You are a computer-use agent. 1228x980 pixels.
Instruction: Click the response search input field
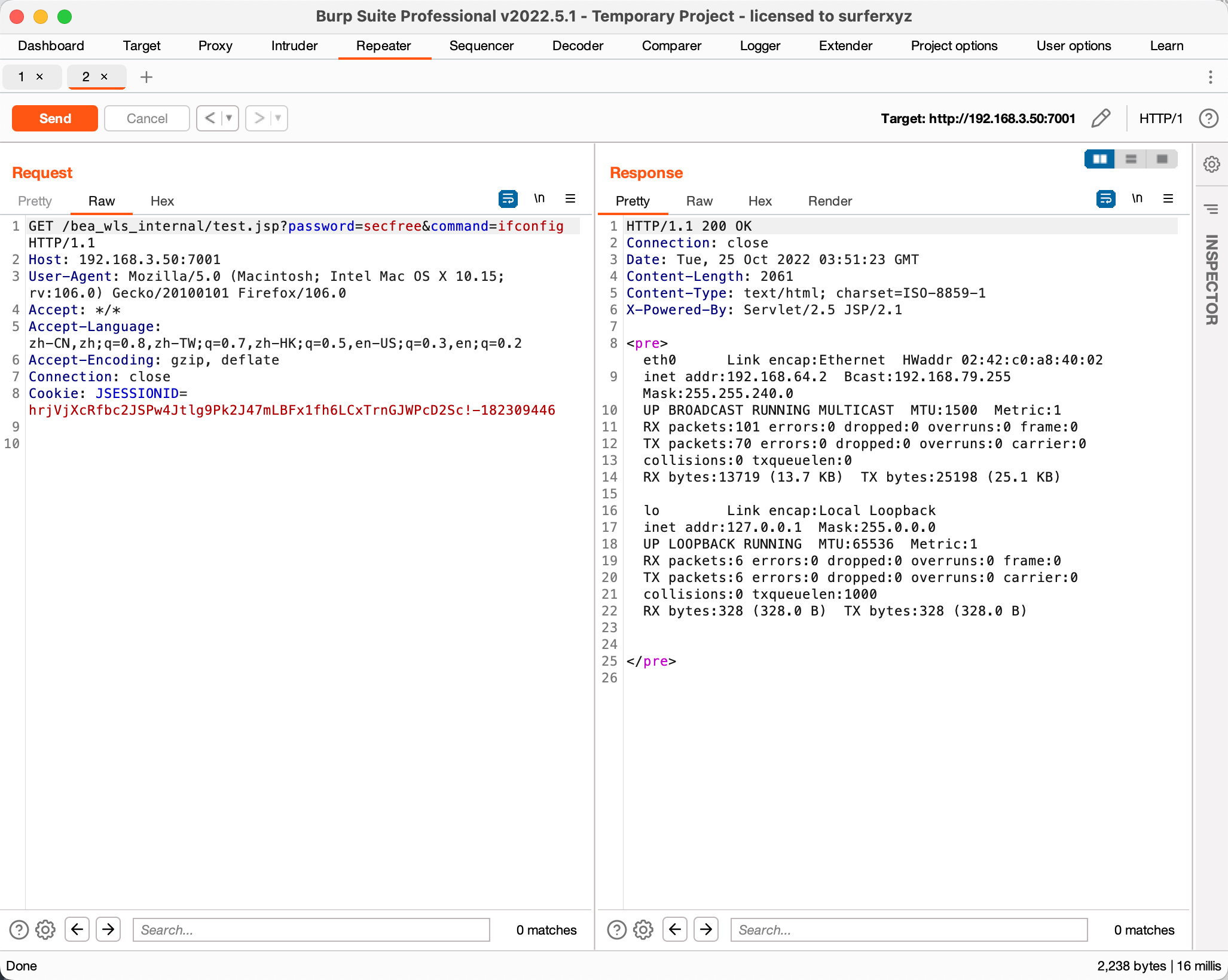(908, 930)
